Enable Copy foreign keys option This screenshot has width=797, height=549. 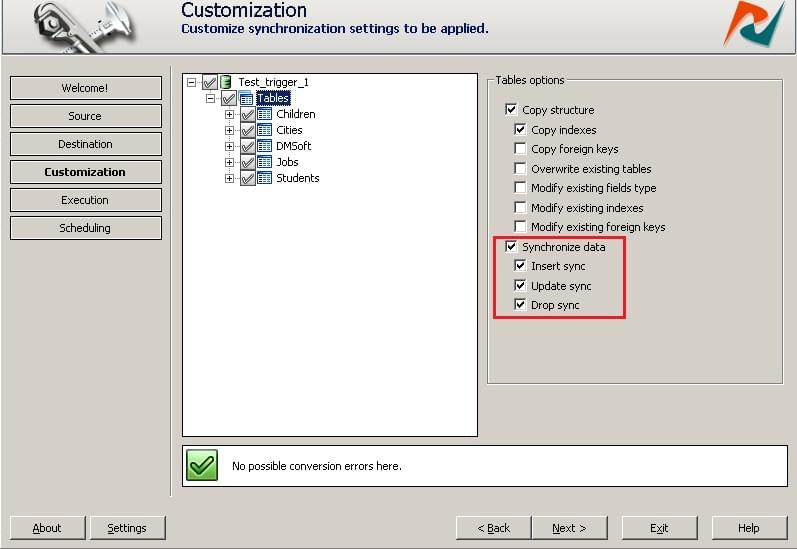pos(520,148)
